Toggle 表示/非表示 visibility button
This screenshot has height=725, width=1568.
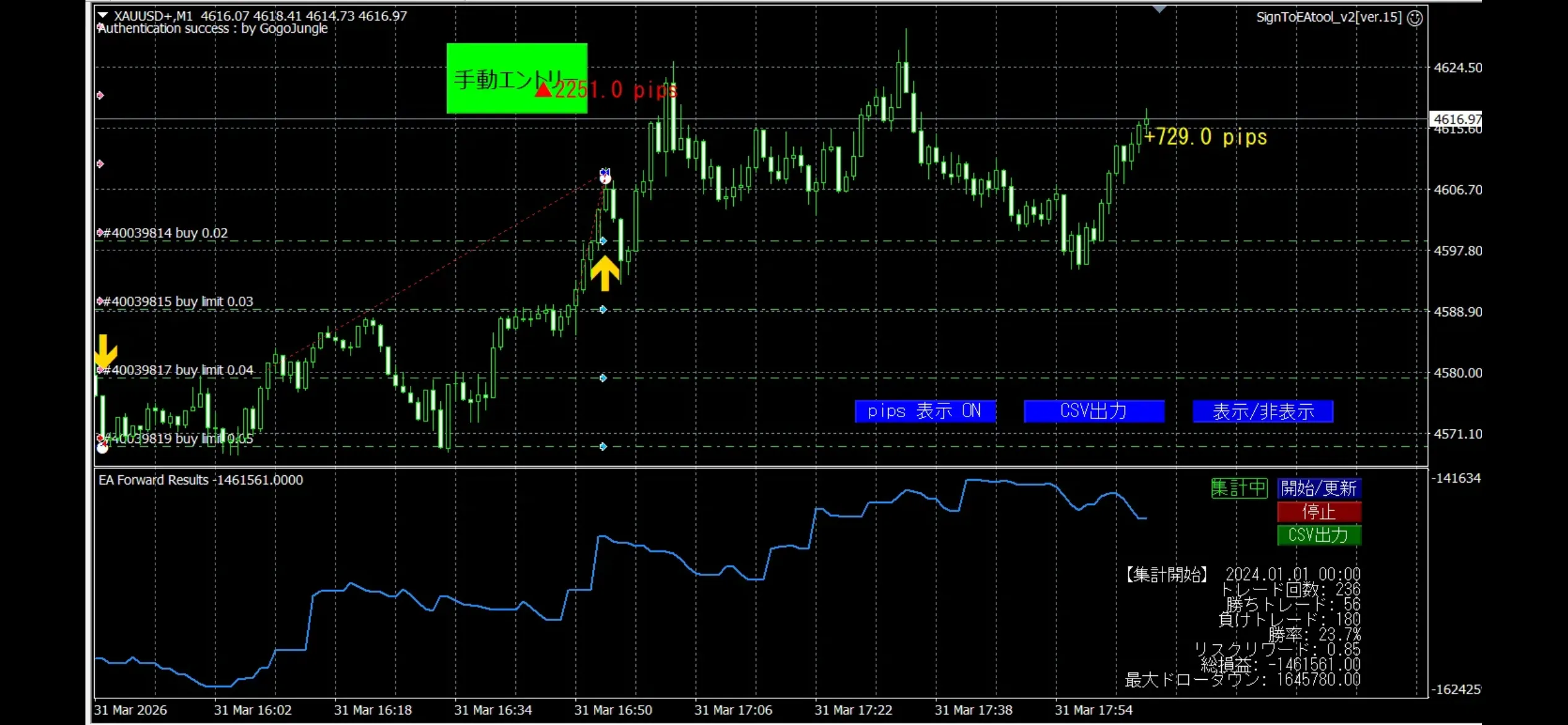tap(1263, 411)
